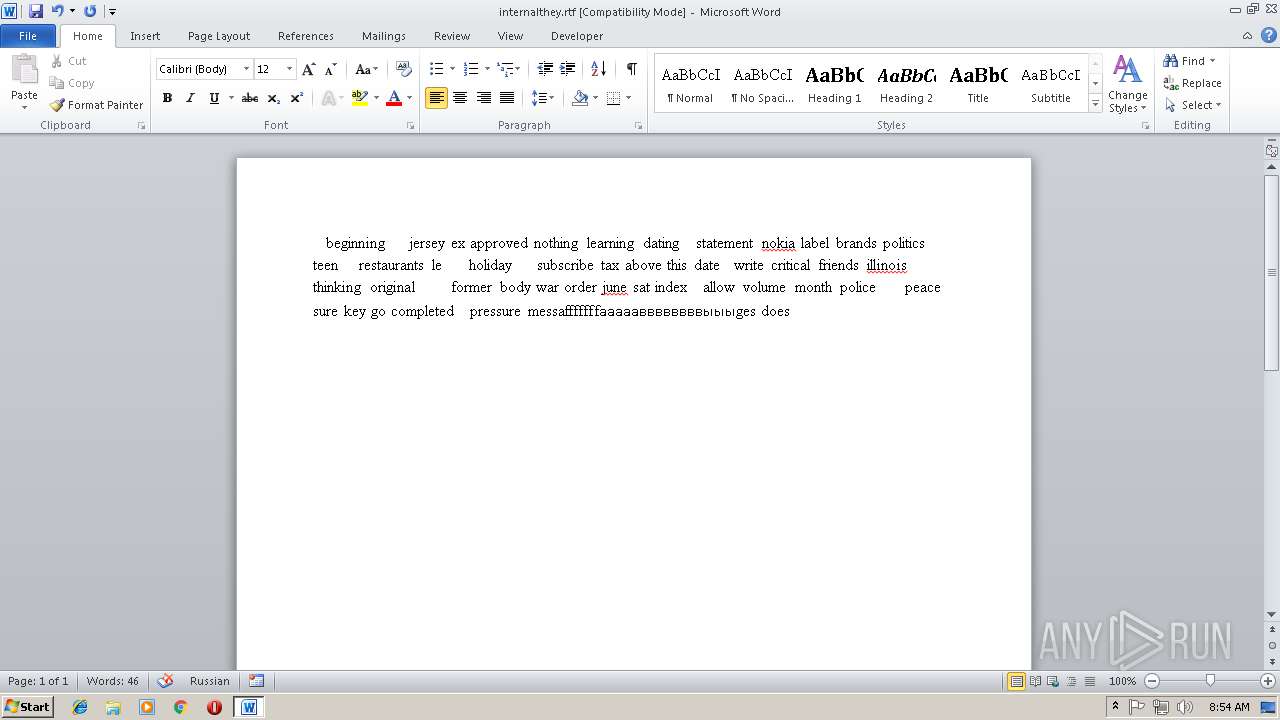Open Find in Editing group
1280x720 pixels.
[x=1184, y=61]
